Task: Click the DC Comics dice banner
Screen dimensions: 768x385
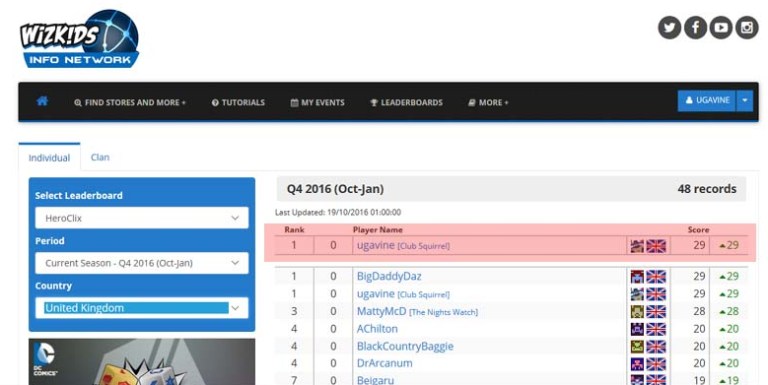Action: coord(142,361)
